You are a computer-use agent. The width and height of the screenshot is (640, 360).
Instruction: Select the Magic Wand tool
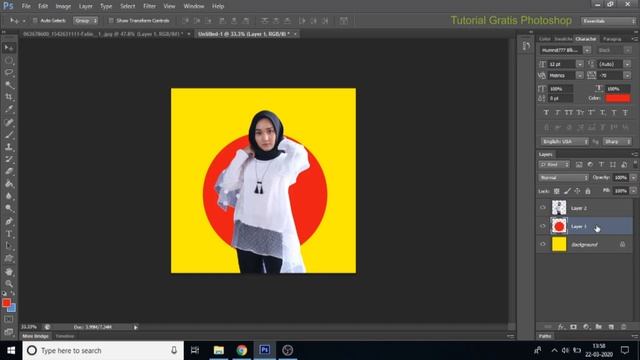(9, 85)
